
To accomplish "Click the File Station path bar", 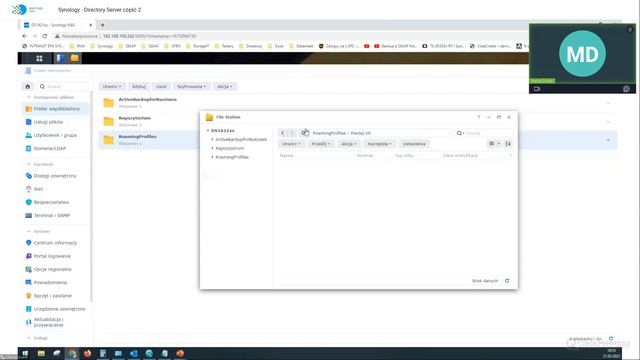I will [380, 133].
